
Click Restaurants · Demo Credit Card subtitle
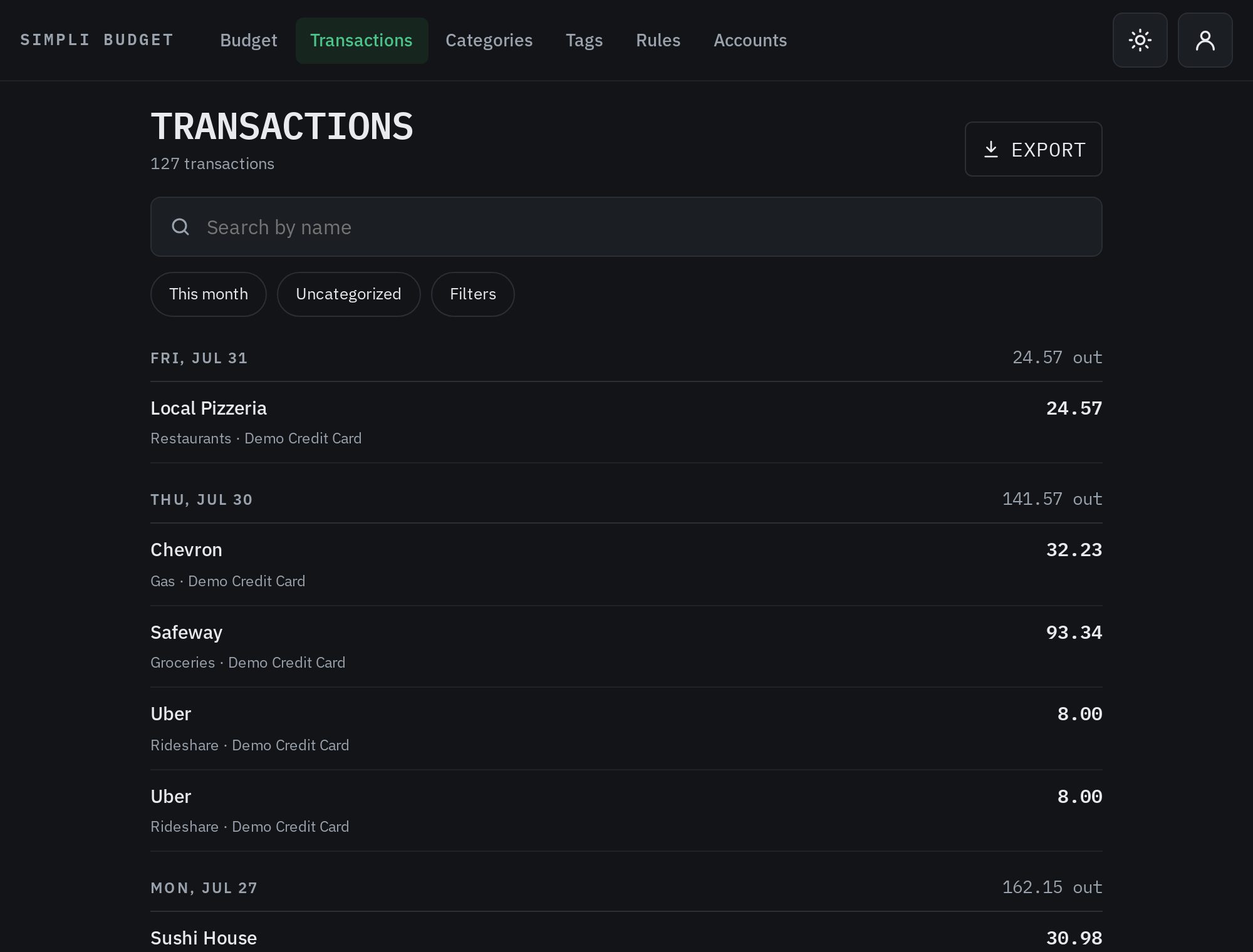(x=256, y=438)
